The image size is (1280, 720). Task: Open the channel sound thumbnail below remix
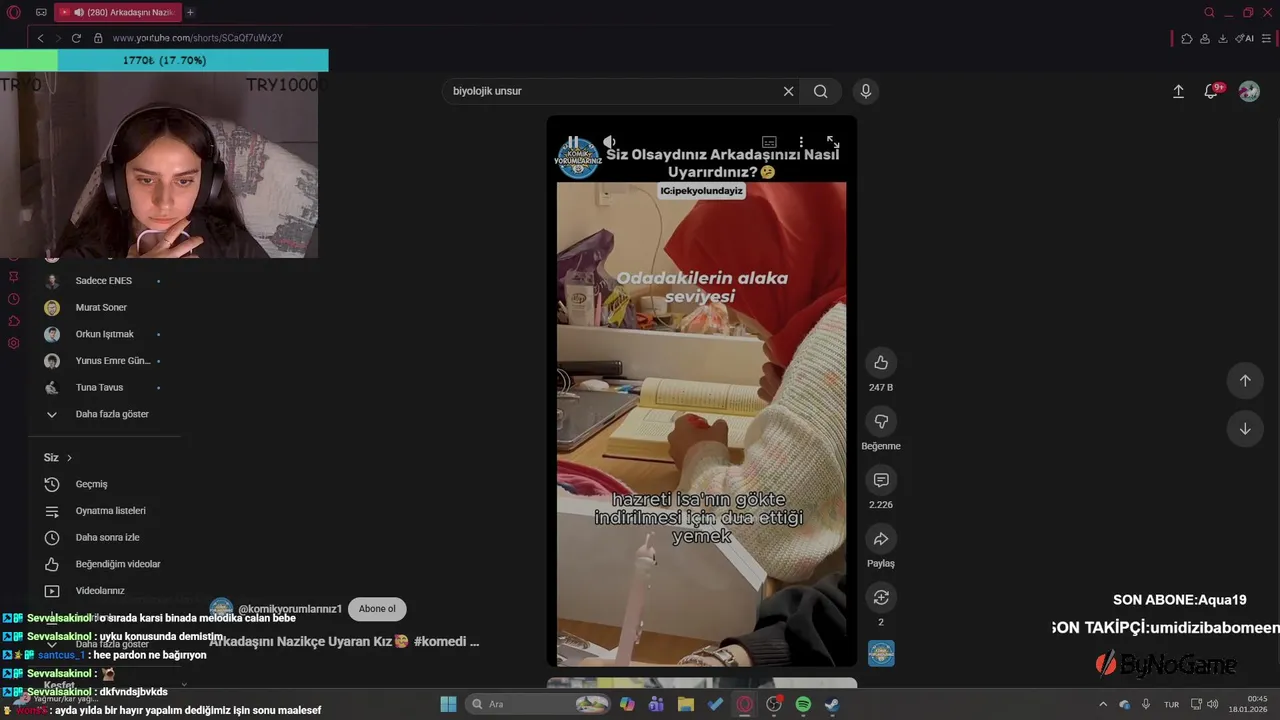coord(881,653)
